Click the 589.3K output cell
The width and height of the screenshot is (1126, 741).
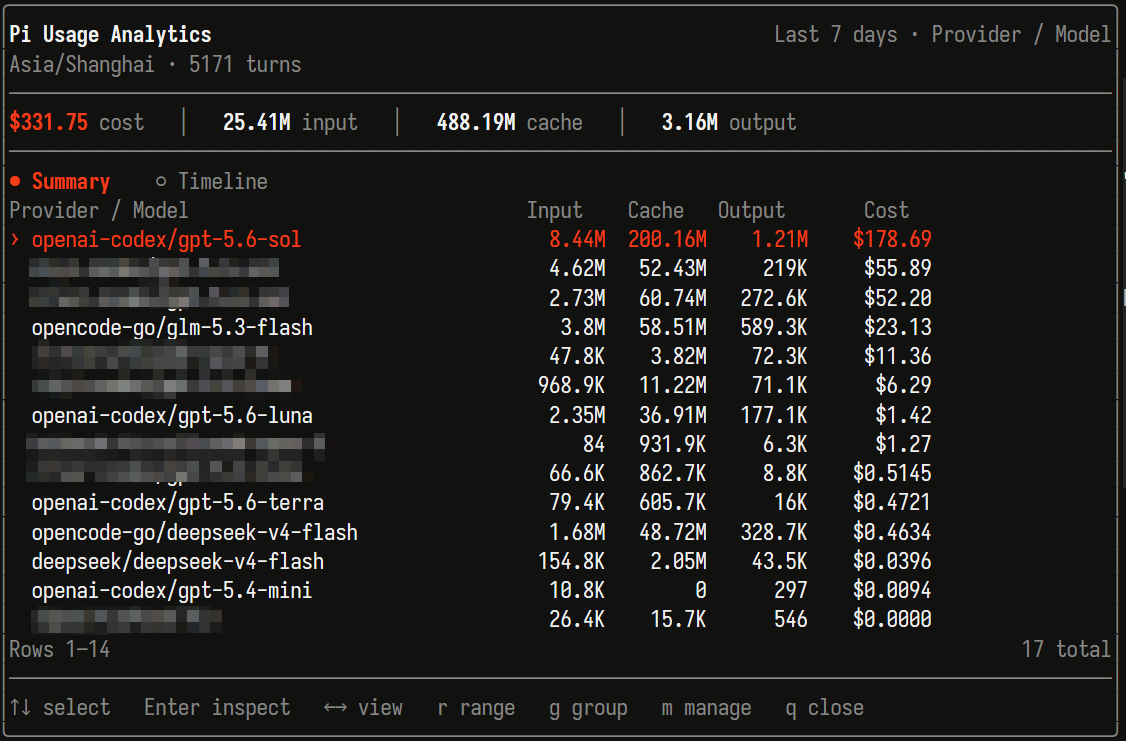tap(774, 327)
